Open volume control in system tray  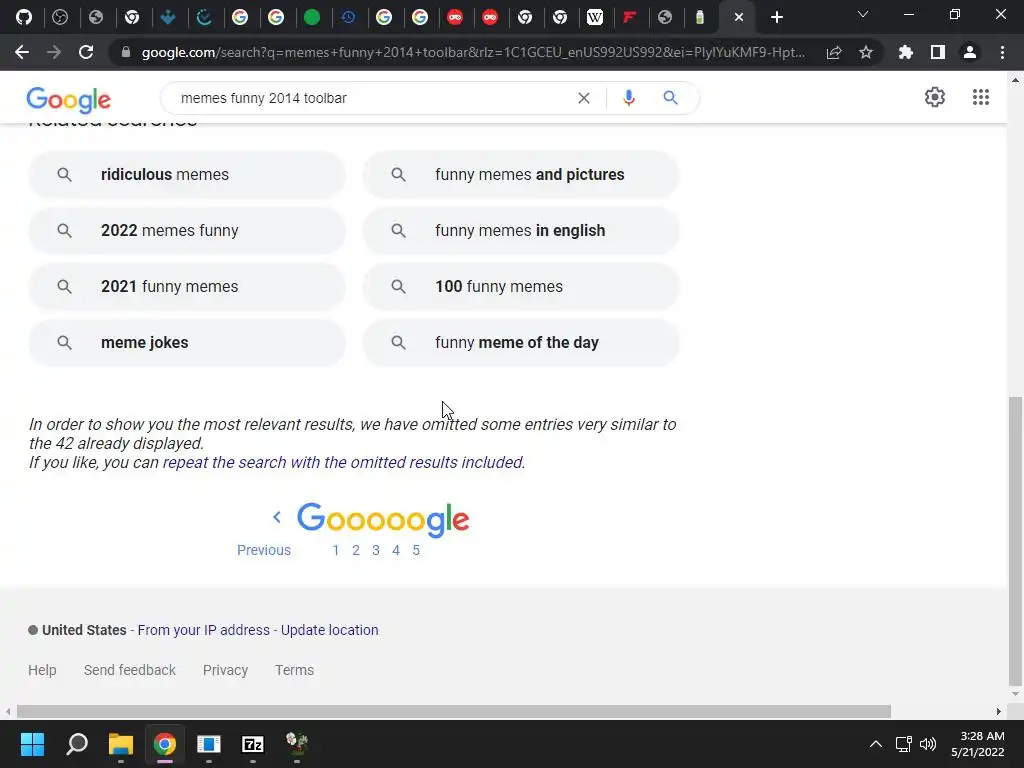(x=927, y=744)
